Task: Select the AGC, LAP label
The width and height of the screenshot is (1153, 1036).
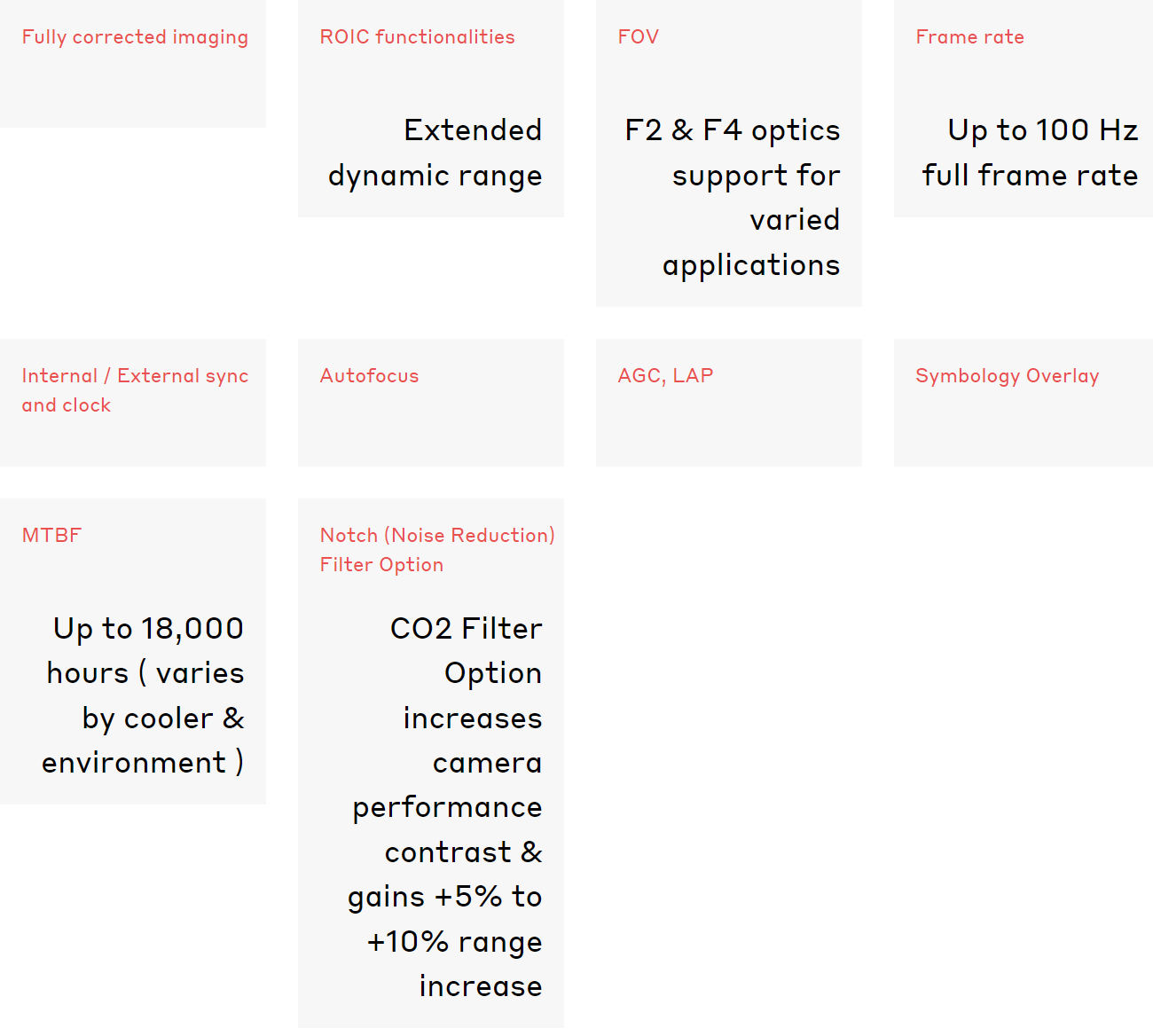Action: [665, 376]
